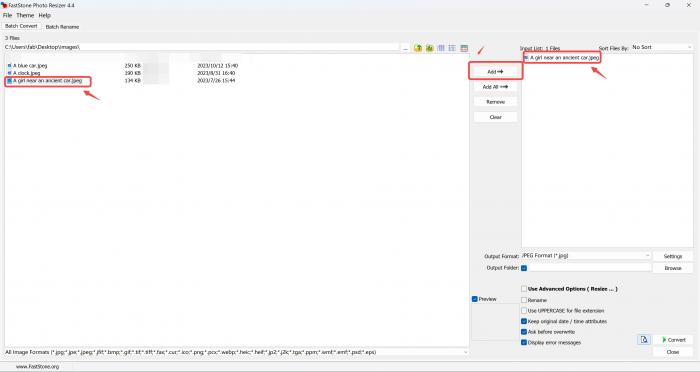Click the 250 KB size cell
Image resolution: width=700 pixels, height=372 pixels.
coord(133,66)
